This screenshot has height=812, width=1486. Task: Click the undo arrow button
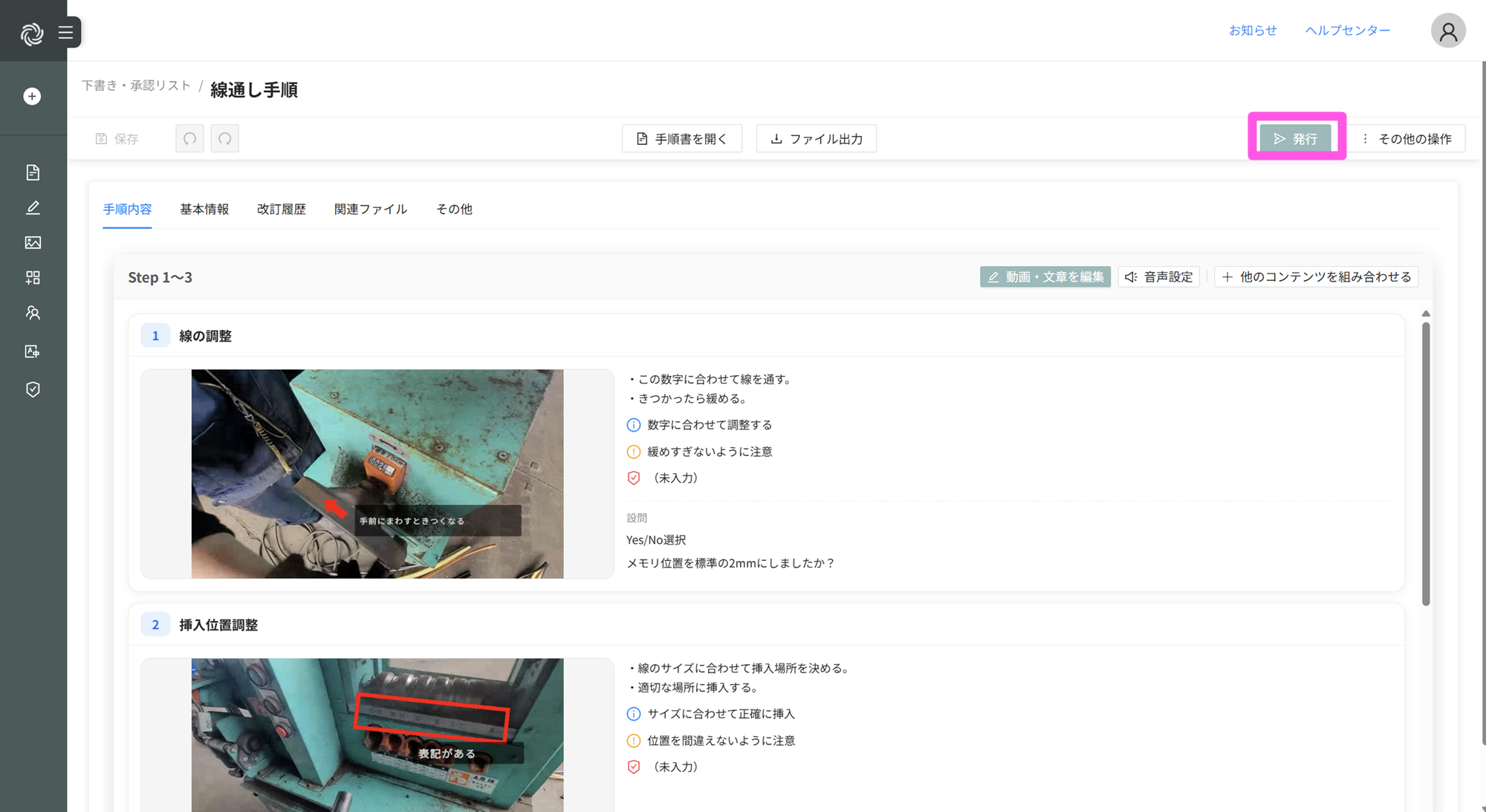(189, 139)
